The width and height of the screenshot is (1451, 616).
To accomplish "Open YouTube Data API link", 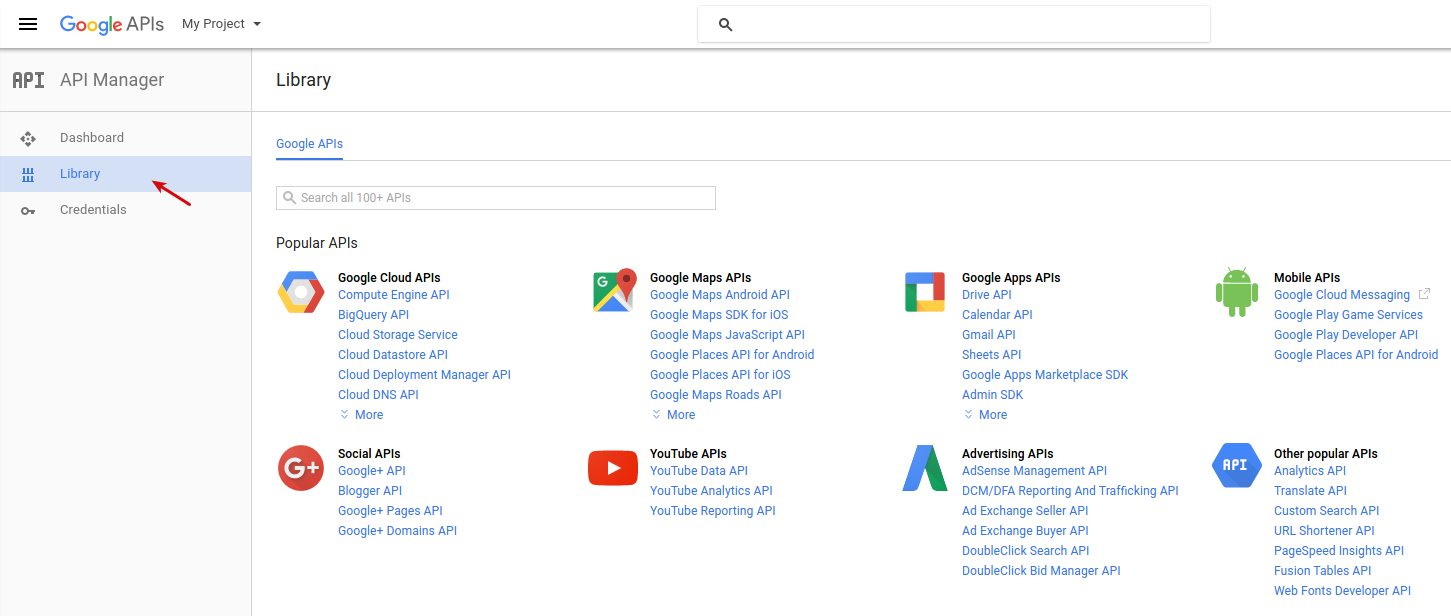I will click(699, 471).
